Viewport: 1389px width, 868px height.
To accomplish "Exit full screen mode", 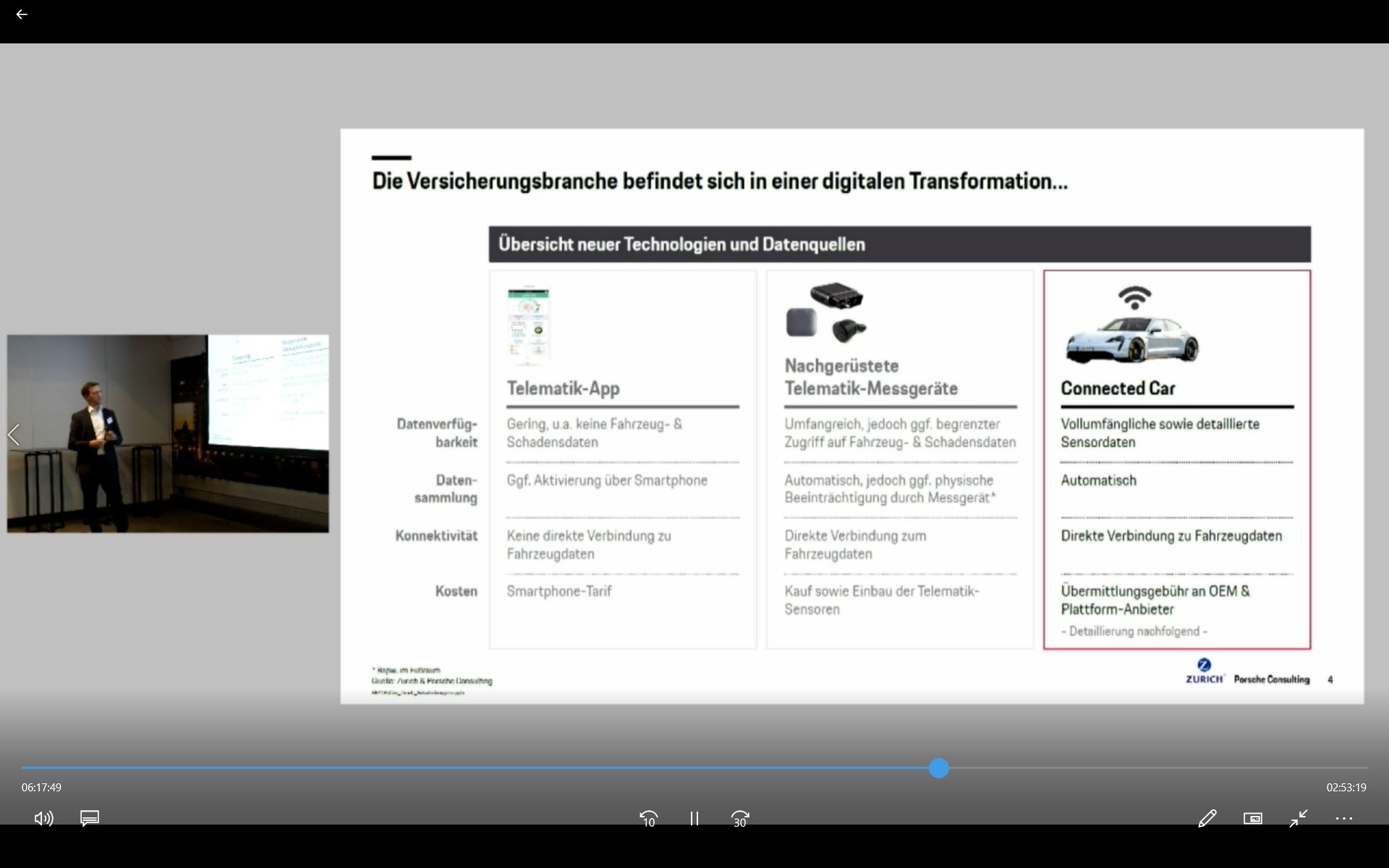I will (x=1299, y=818).
